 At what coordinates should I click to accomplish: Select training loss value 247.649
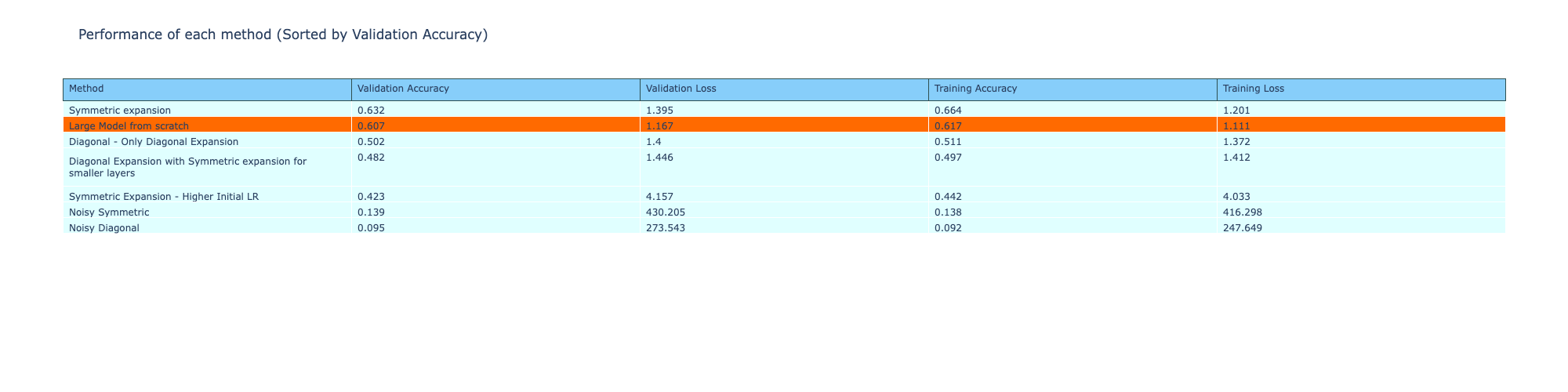tap(1243, 228)
